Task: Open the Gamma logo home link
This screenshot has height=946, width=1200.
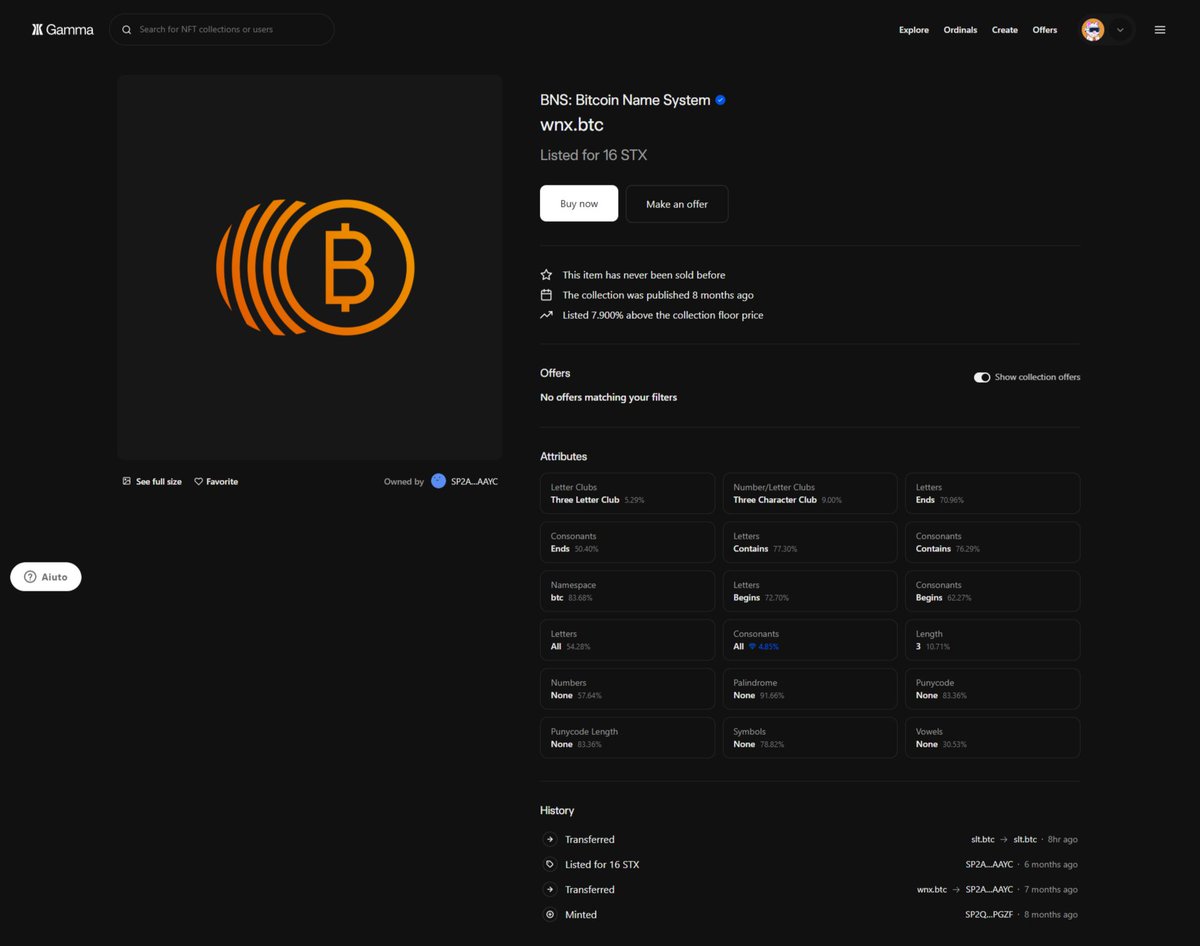Action: 62,30
